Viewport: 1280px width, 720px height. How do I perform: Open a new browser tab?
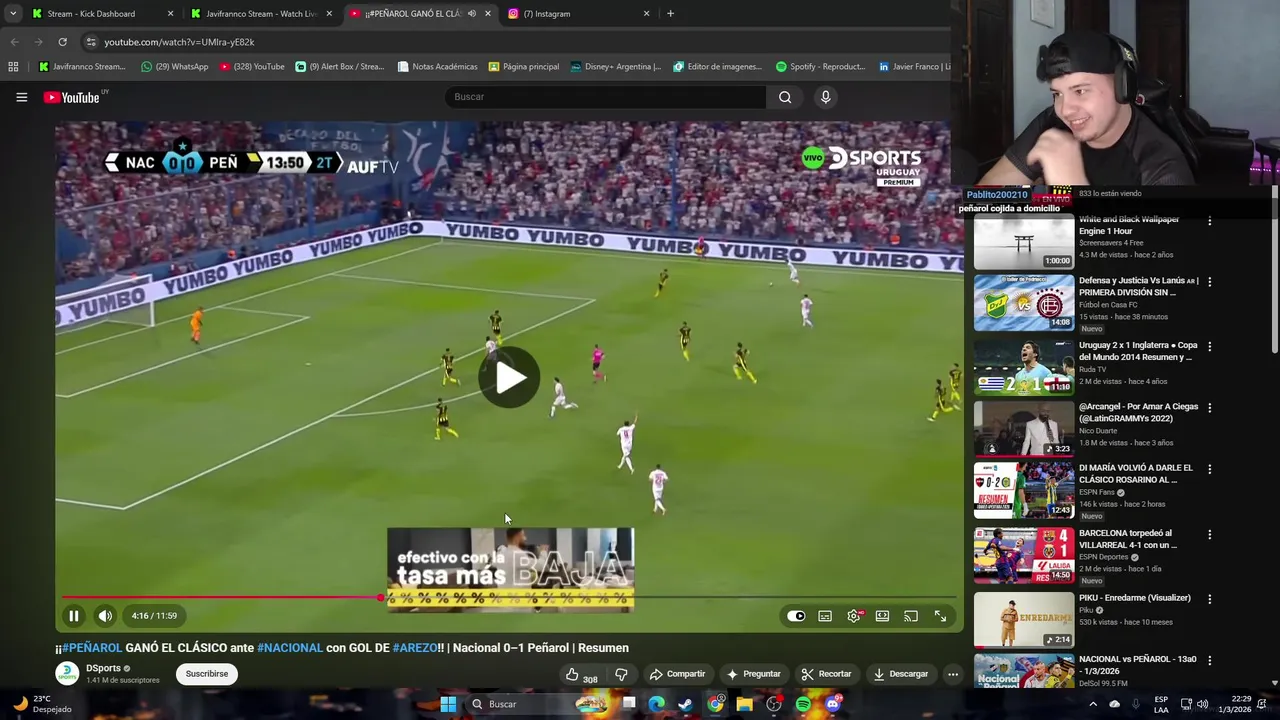[670, 14]
